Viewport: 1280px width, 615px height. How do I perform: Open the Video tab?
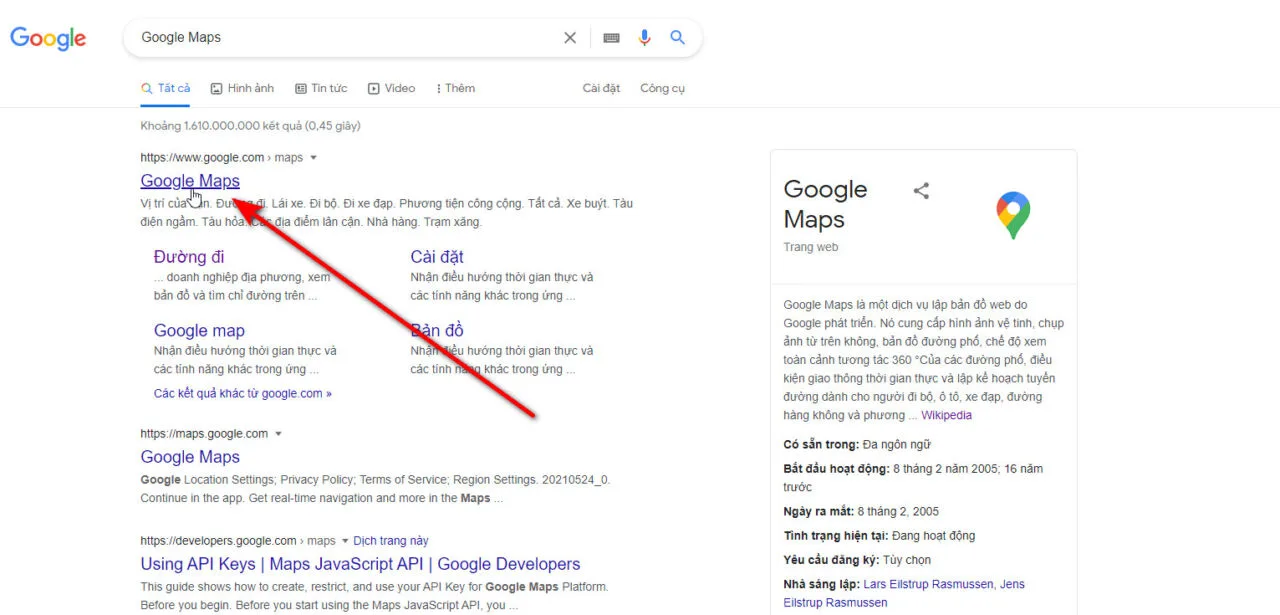pos(391,88)
